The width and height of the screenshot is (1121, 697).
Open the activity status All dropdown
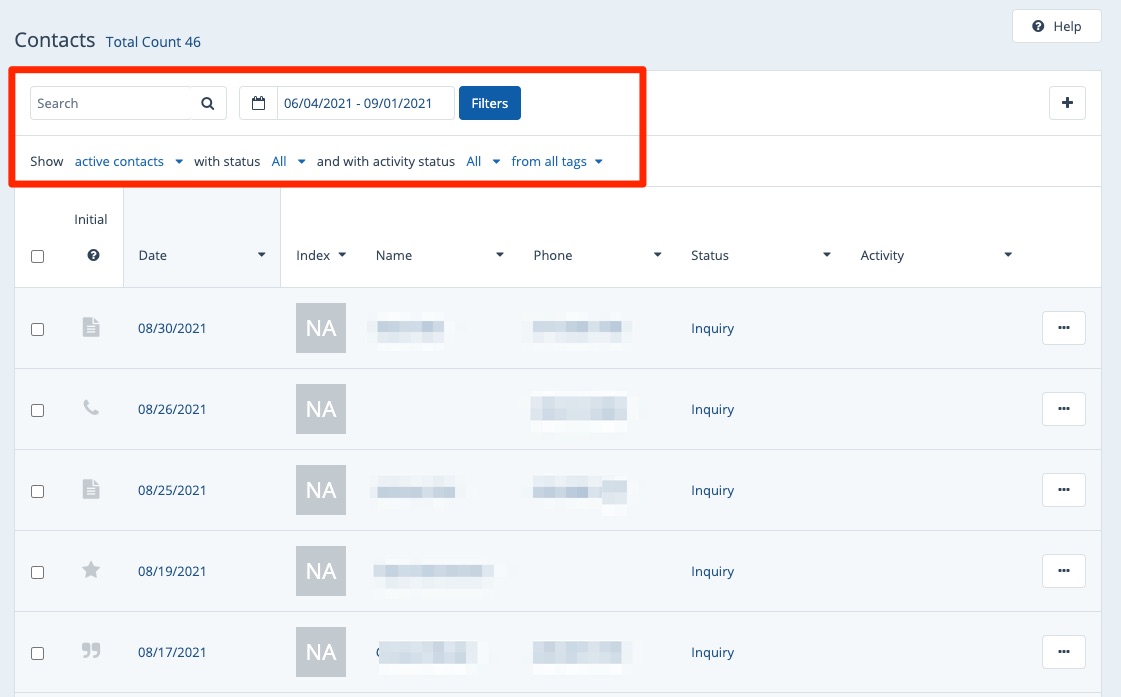point(483,161)
